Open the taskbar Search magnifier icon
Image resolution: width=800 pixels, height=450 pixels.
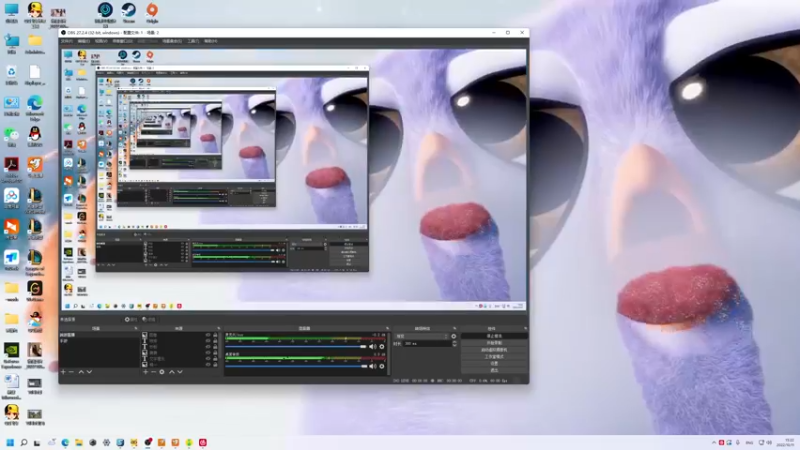[x=23, y=442]
